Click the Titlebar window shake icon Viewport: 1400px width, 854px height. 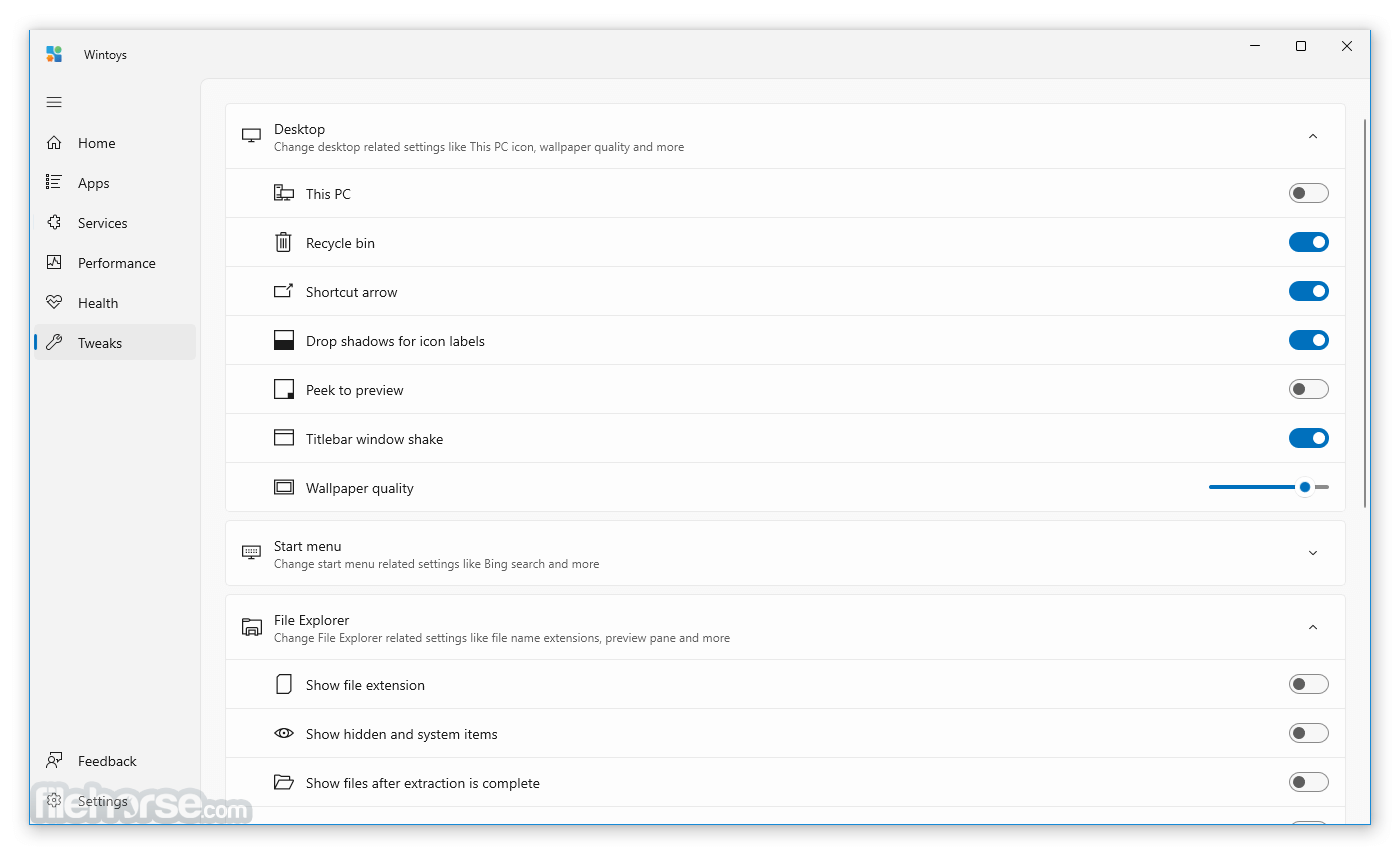click(284, 438)
